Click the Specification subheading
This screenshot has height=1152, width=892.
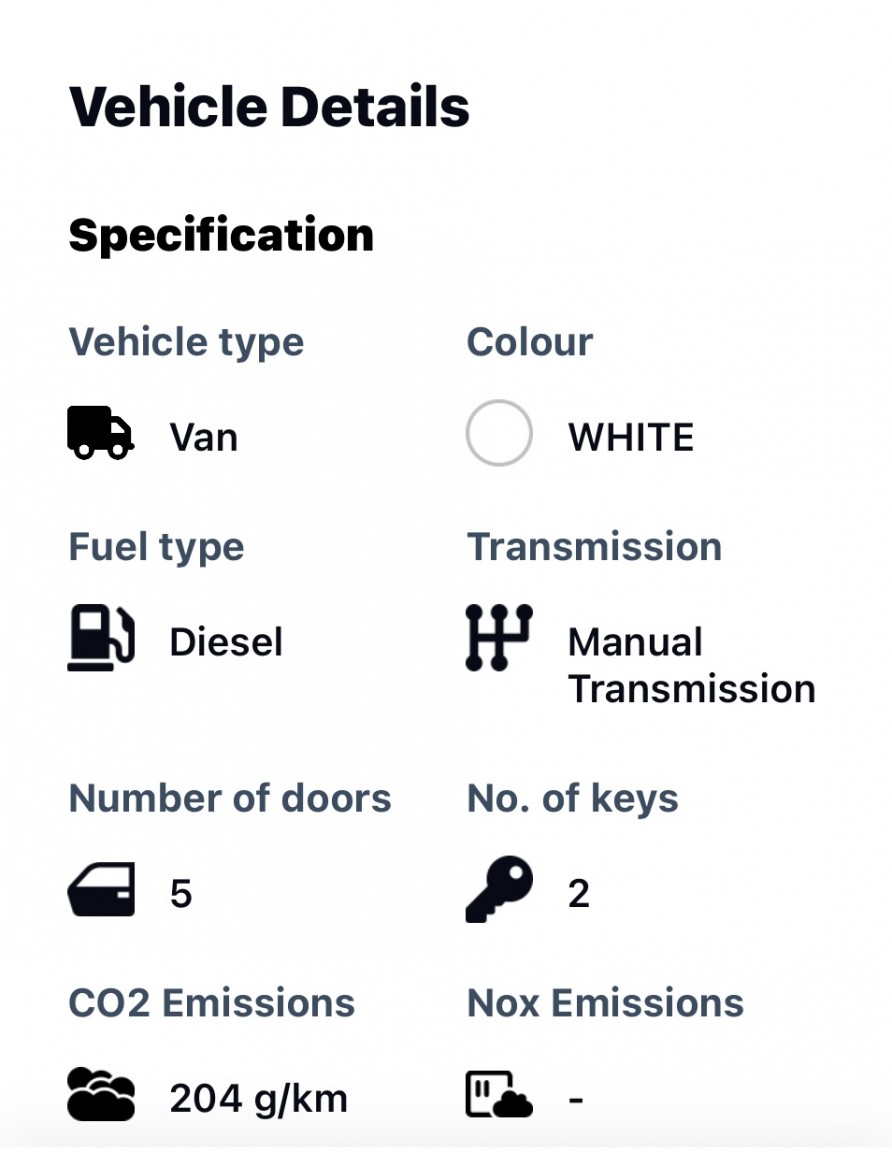(x=221, y=235)
